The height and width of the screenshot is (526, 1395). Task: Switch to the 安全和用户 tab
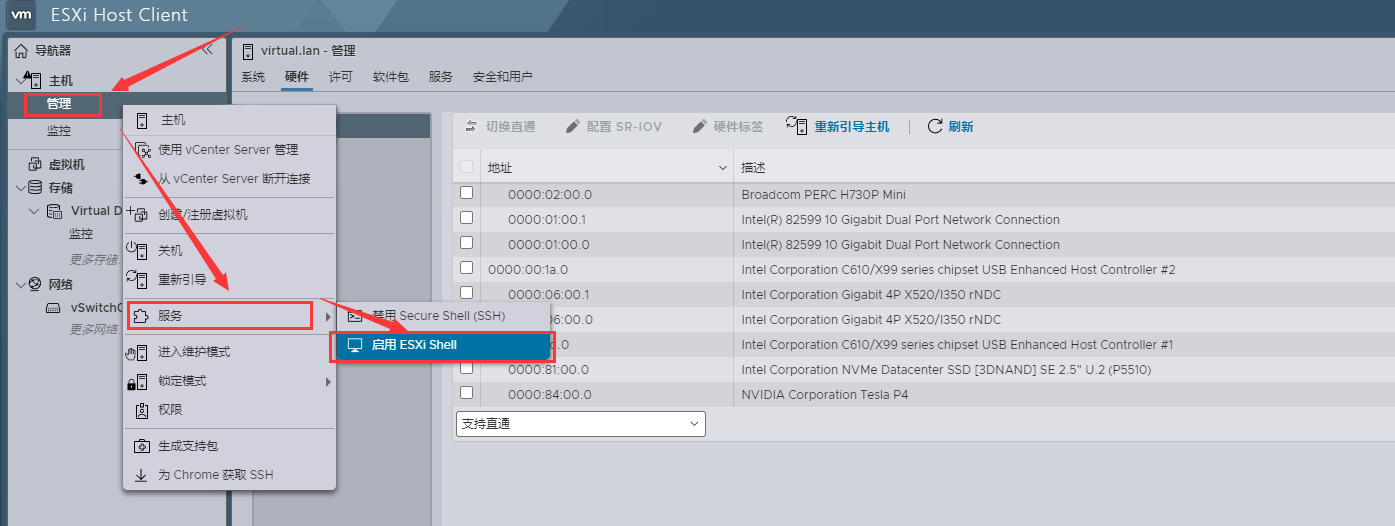point(502,77)
